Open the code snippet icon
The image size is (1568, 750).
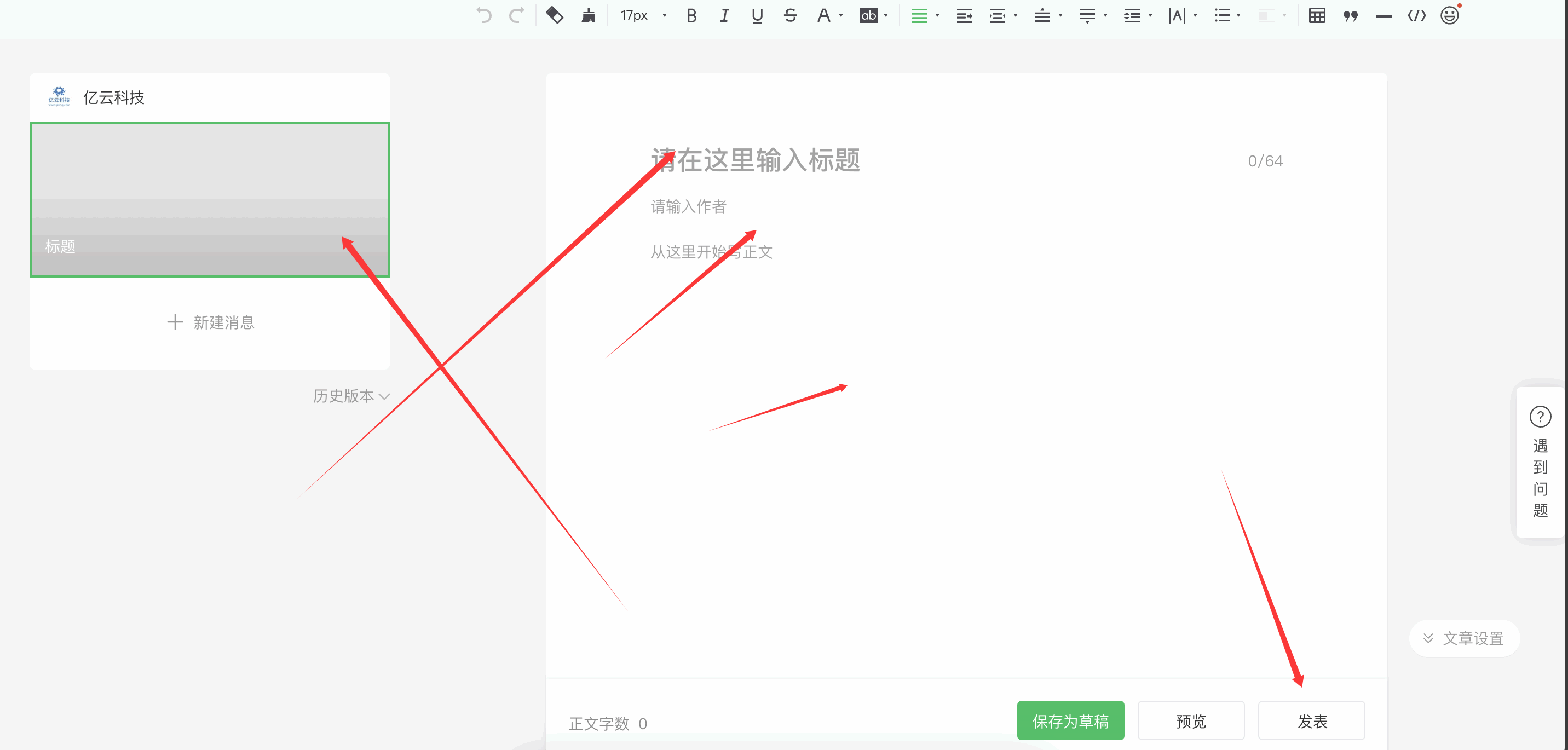(x=1416, y=15)
